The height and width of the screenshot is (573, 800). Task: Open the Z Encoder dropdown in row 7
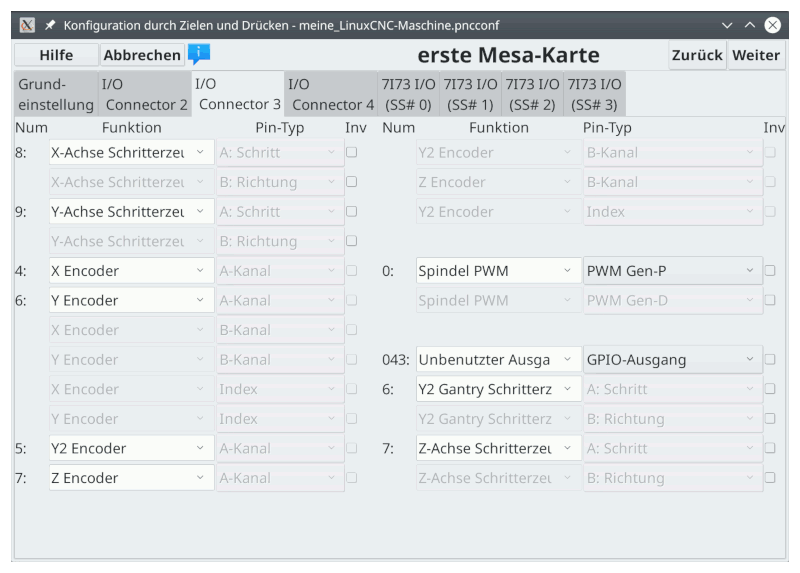132,478
